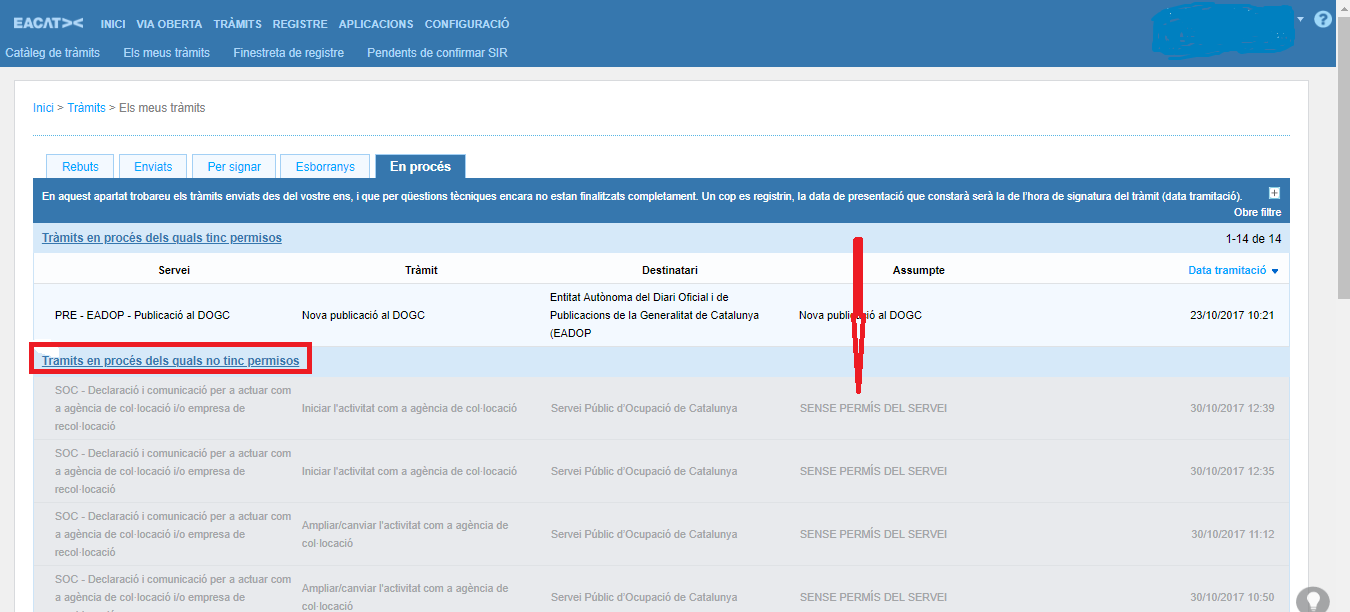This screenshot has height=612, width=1350.
Task: Click the EACAT logo
Action: (x=49, y=23)
